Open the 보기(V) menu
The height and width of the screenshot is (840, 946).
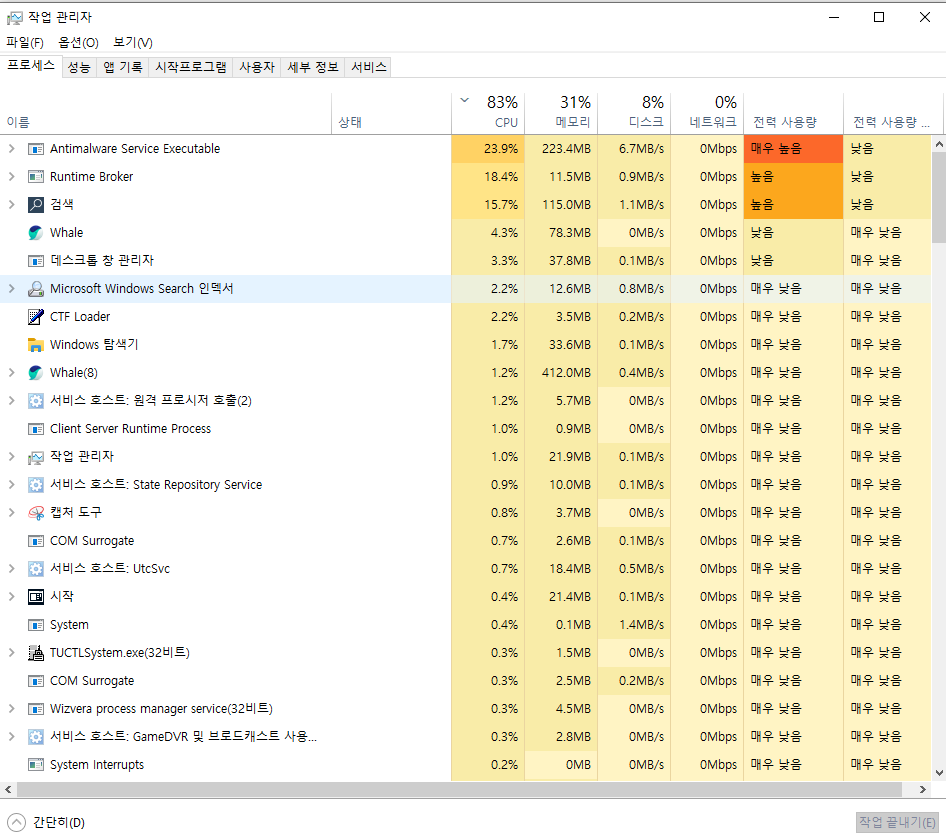click(133, 43)
